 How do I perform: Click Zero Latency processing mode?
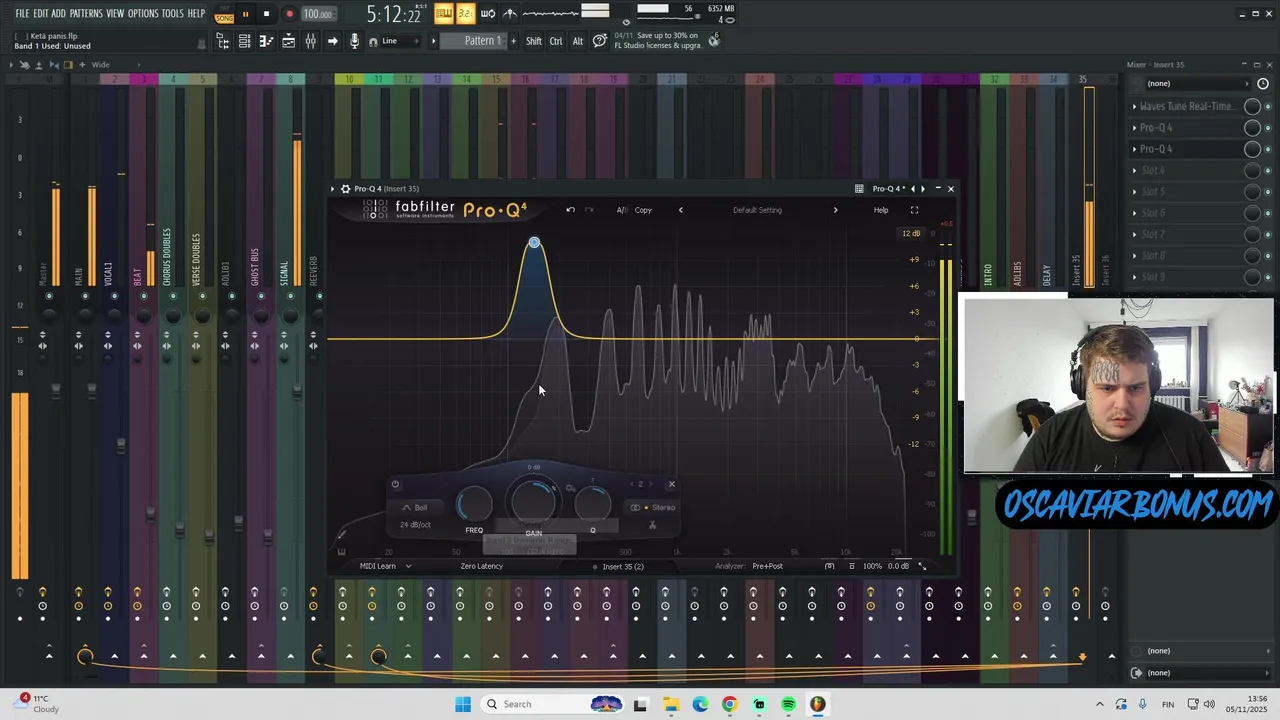tap(481, 566)
